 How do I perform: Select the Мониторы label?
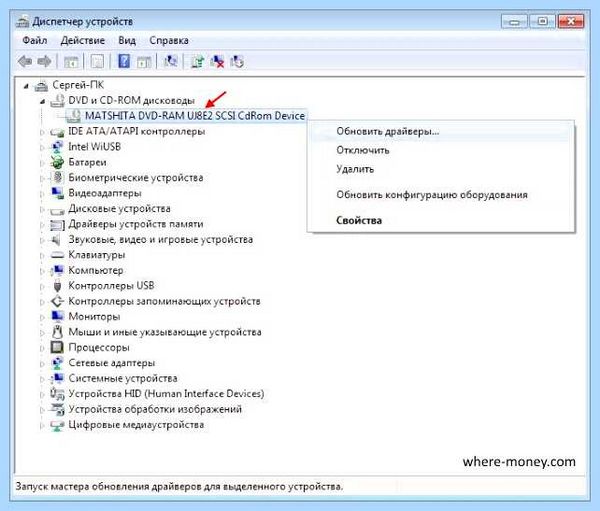pos(94,317)
